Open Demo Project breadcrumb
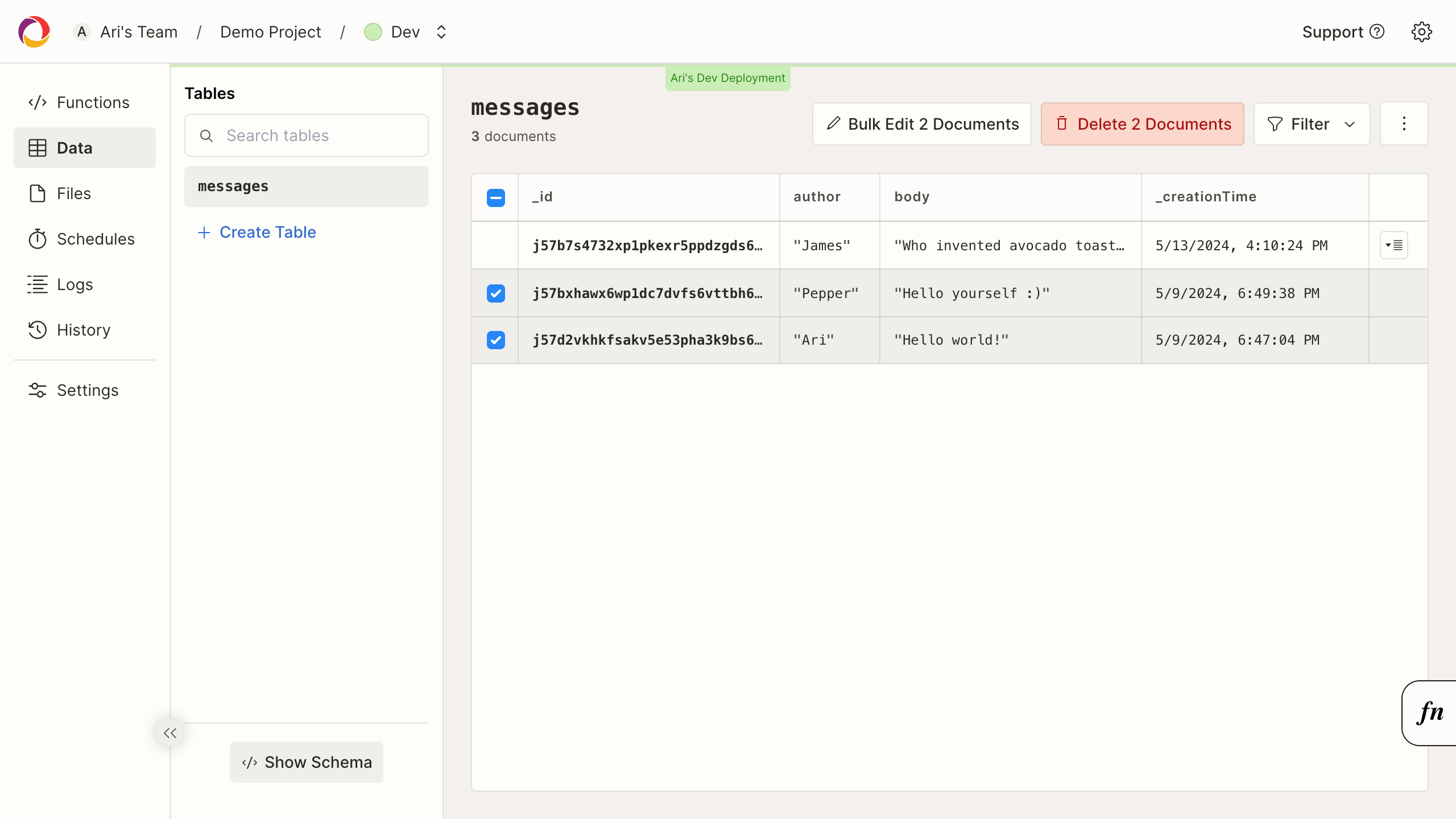1456x819 pixels. pyautogui.click(x=271, y=32)
